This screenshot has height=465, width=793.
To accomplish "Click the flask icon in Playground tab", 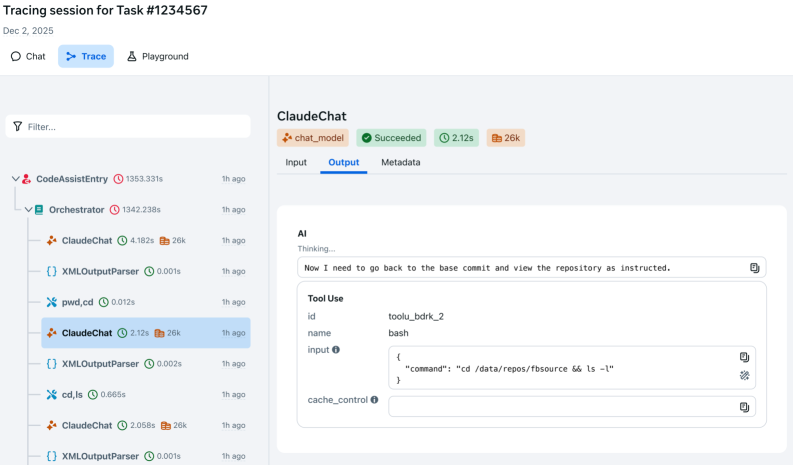I will 131,56.
